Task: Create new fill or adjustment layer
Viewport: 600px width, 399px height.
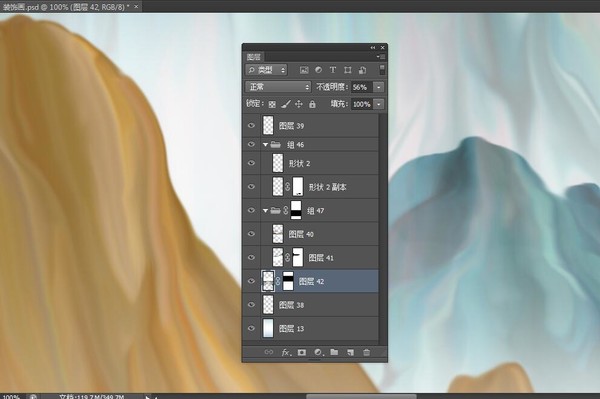Action: pyautogui.click(x=318, y=352)
